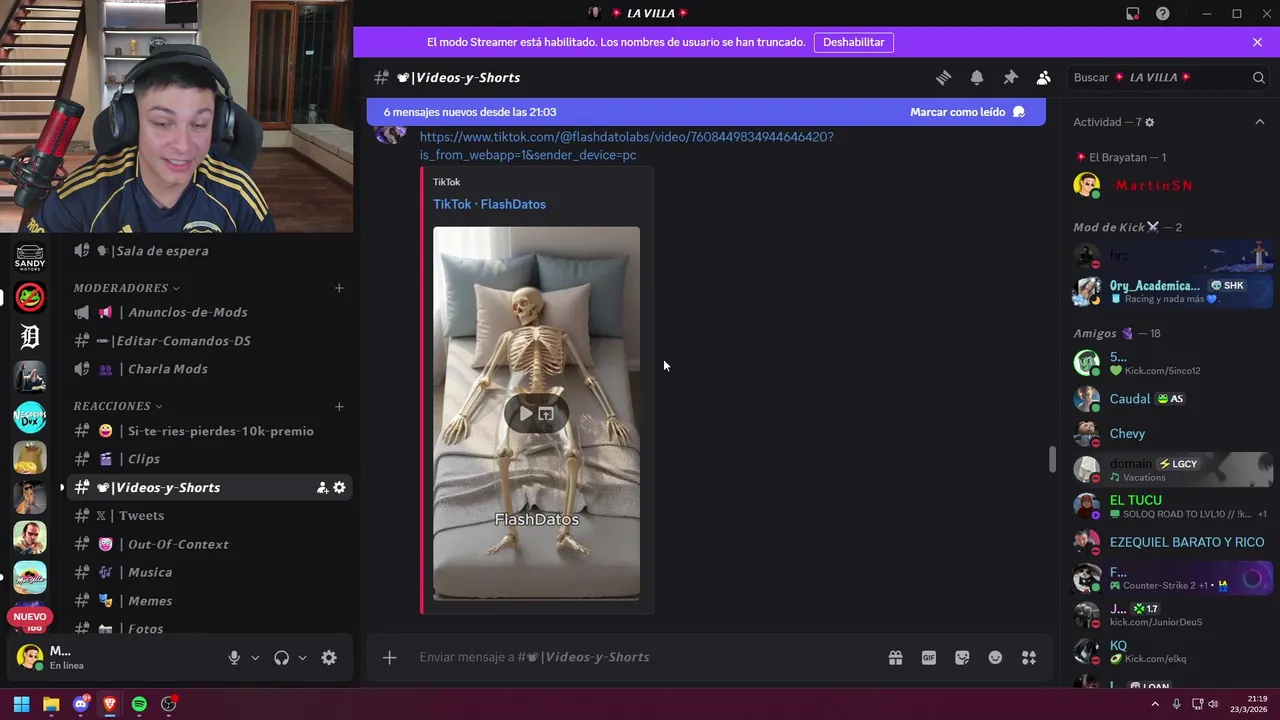Viewport: 1280px width, 720px height.
Task: Select the Detroit D logo server
Action: 30,337
